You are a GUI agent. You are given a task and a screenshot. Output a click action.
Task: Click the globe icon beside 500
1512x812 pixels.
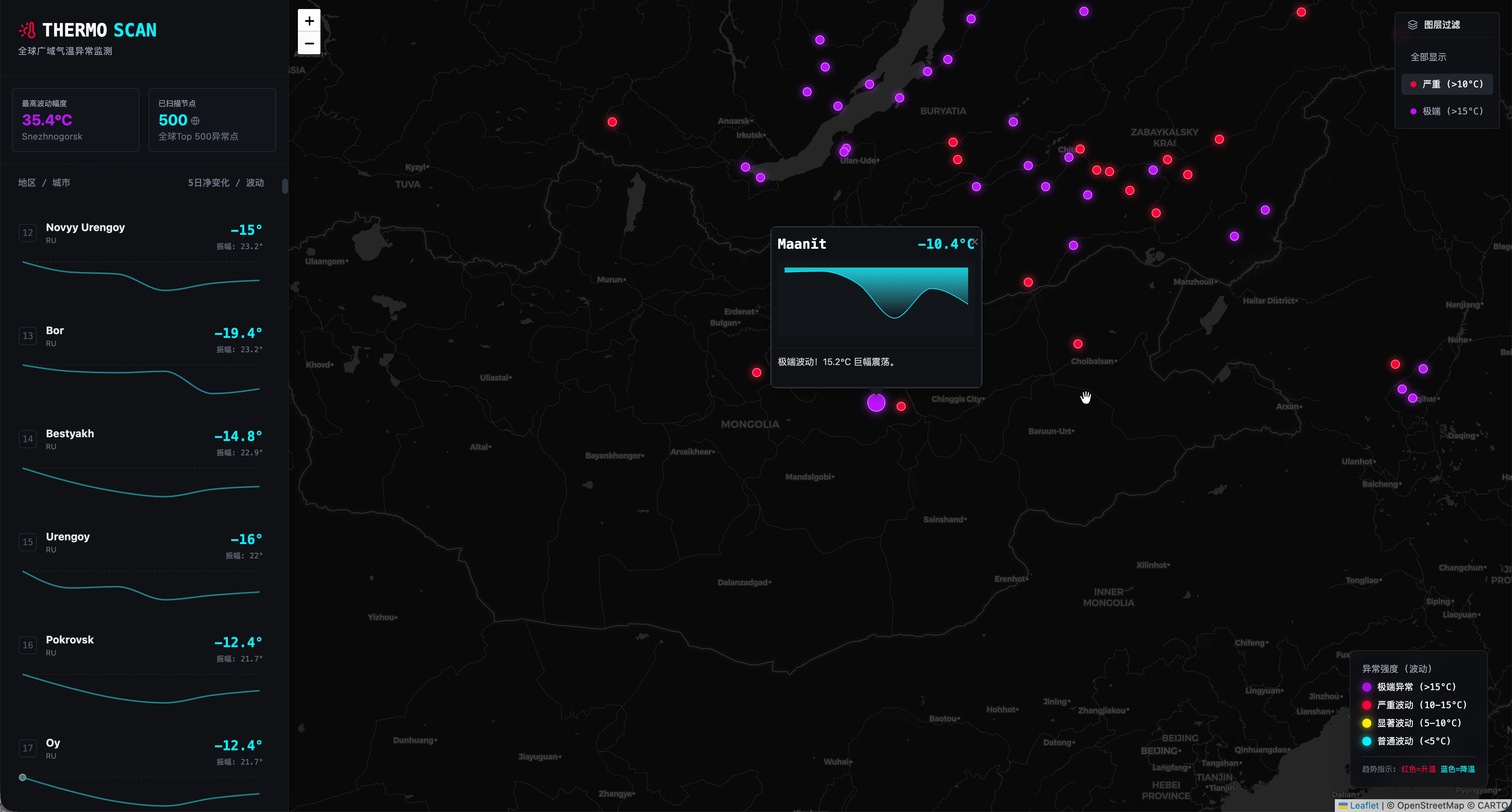[196, 121]
